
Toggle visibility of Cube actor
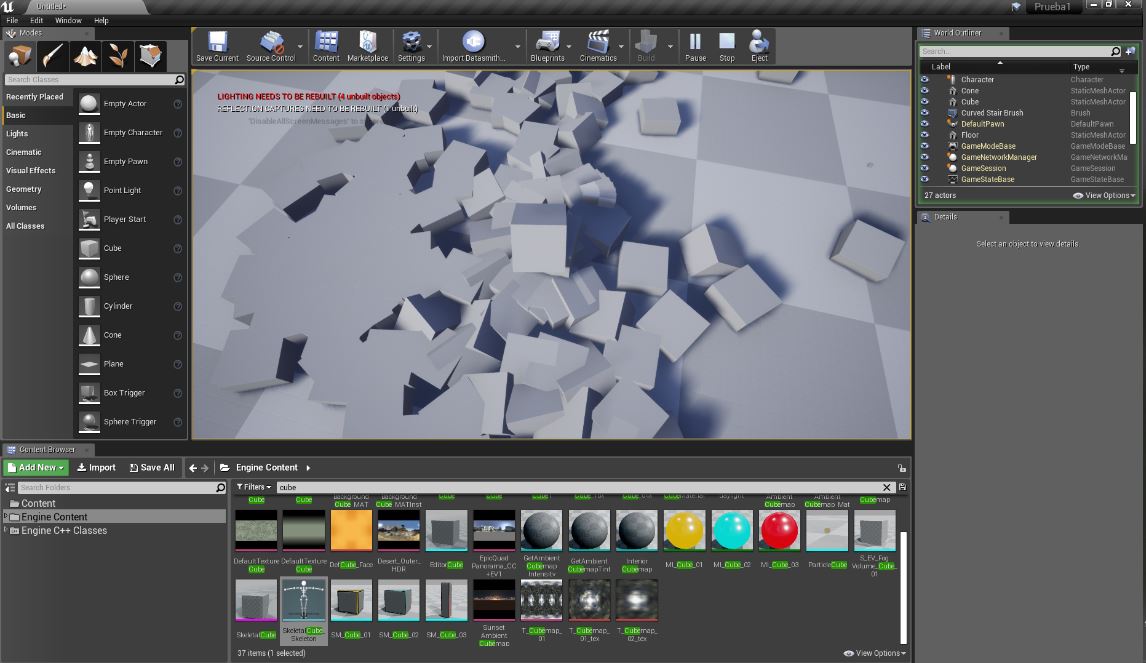pyautogui.click(x=925, y=102)
